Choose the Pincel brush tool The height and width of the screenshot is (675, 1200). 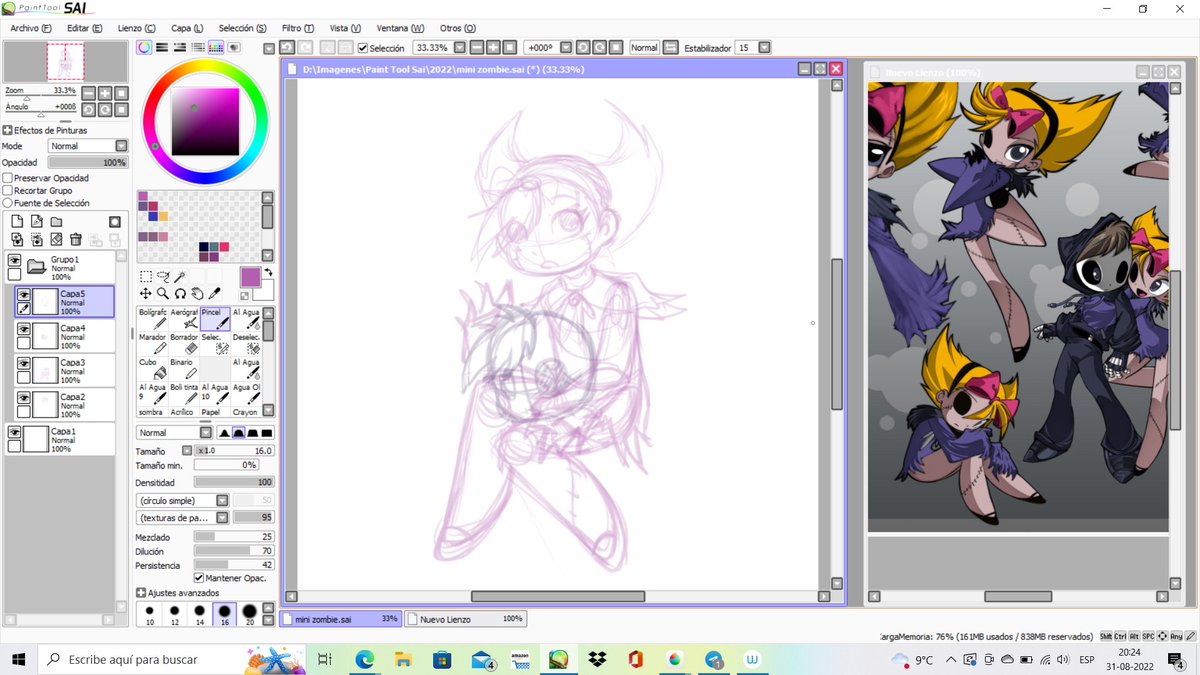coord(215,318)
